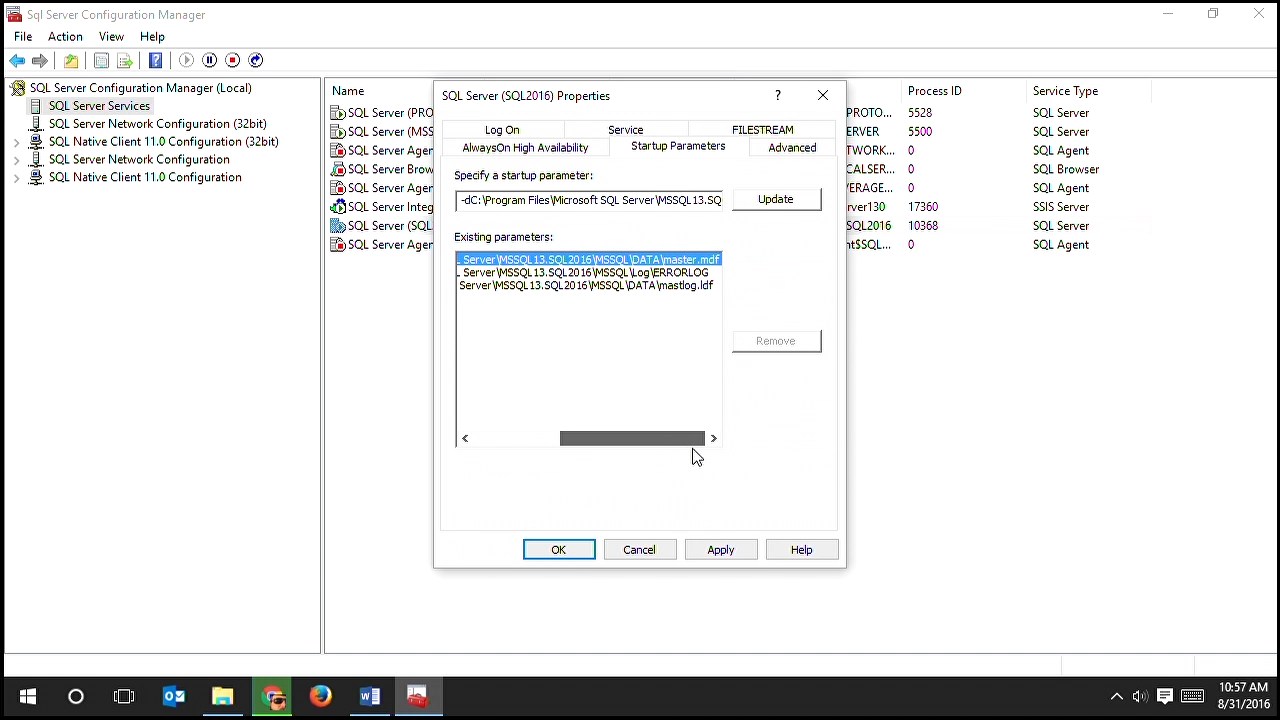Click the Update button
The width and height of the screenshot is (1280, 720).
tap(776, 199)
